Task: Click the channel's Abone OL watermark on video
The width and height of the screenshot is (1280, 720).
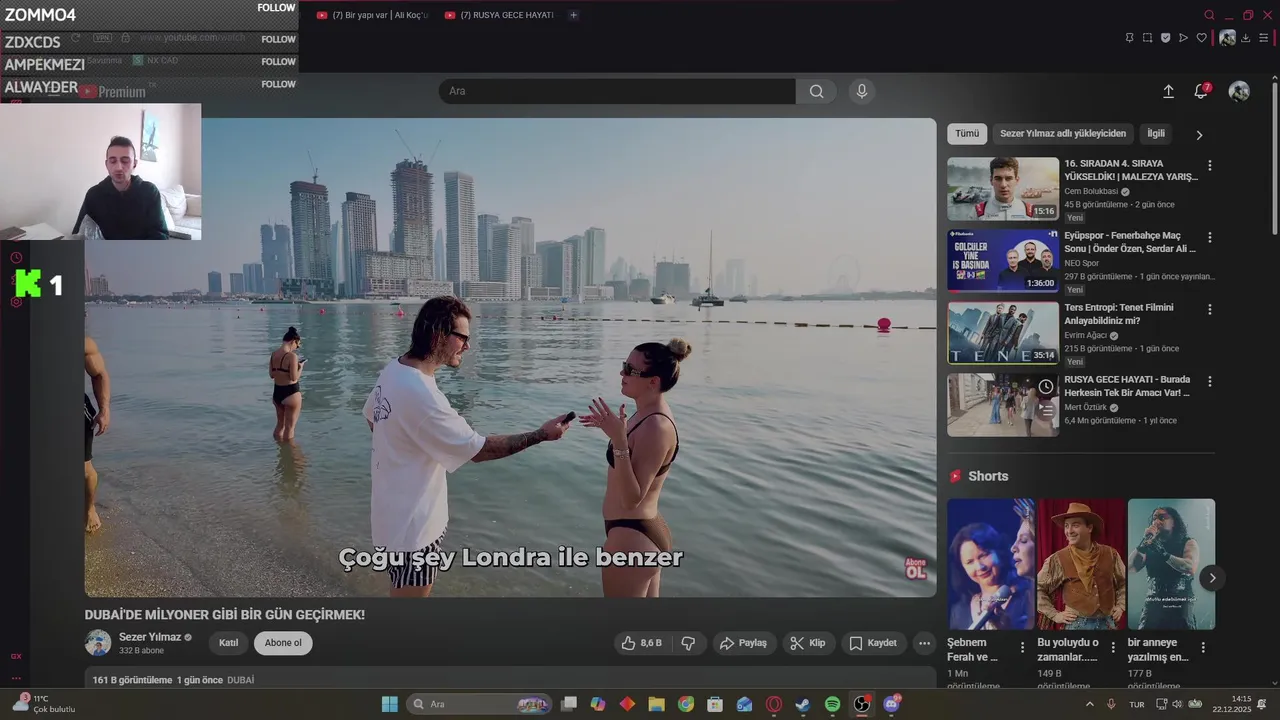Action: tap(915, 568)
